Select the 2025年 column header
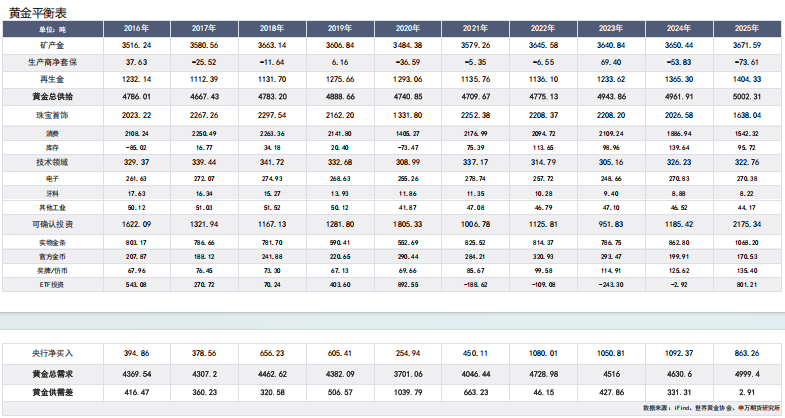Viewport: 785px width, 418px height. point(747,29)
